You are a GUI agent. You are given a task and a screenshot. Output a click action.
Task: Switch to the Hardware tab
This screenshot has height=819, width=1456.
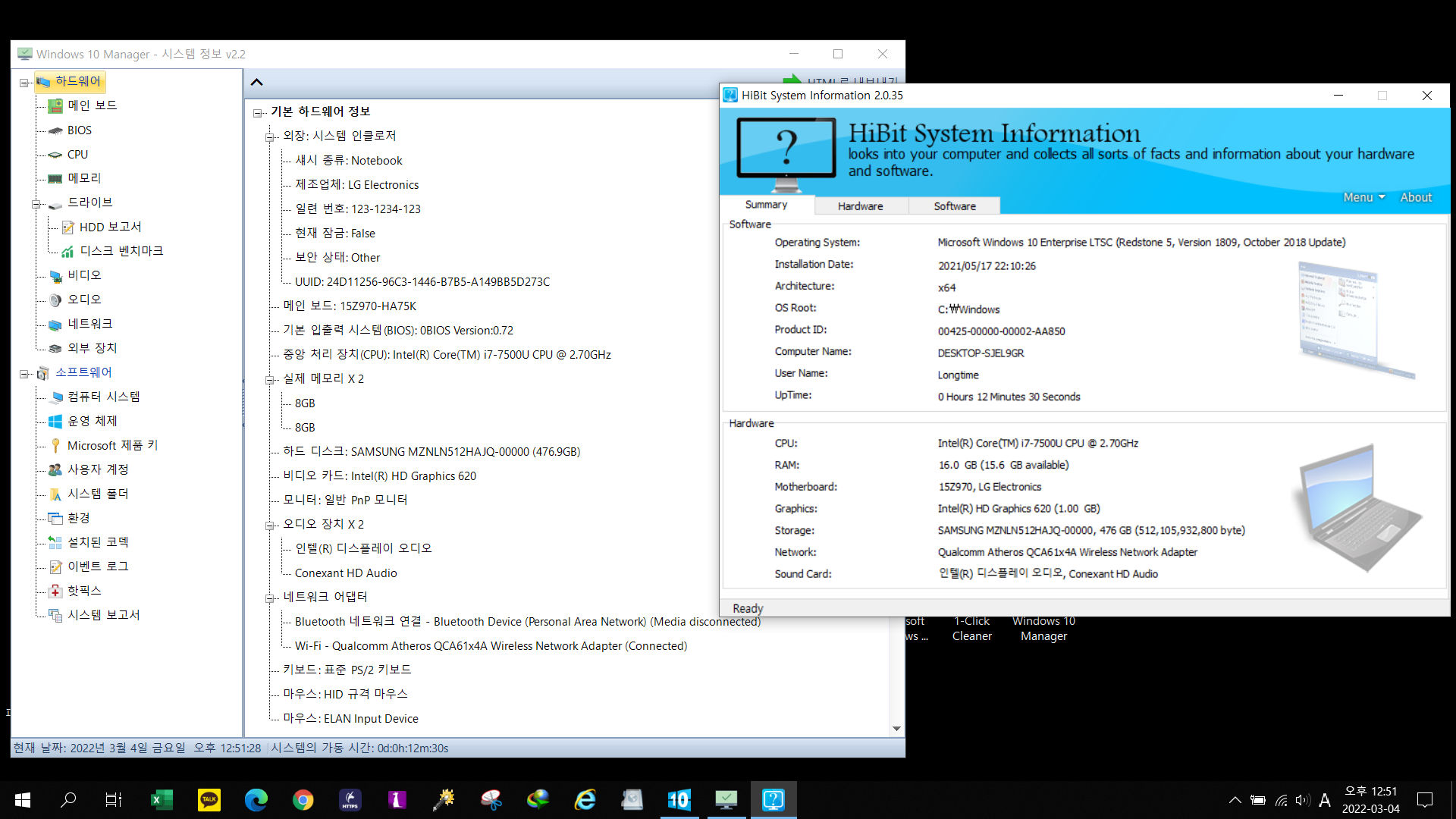(x=860, y=206)
